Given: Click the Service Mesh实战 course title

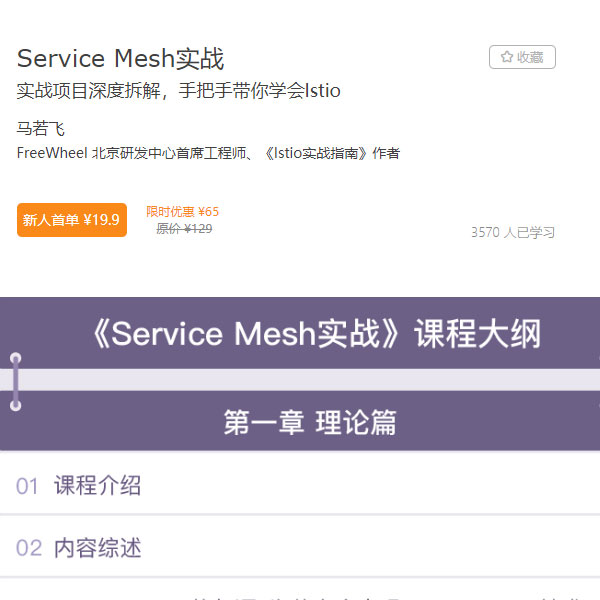Looking at the screenshot, I should coord(120,59).
